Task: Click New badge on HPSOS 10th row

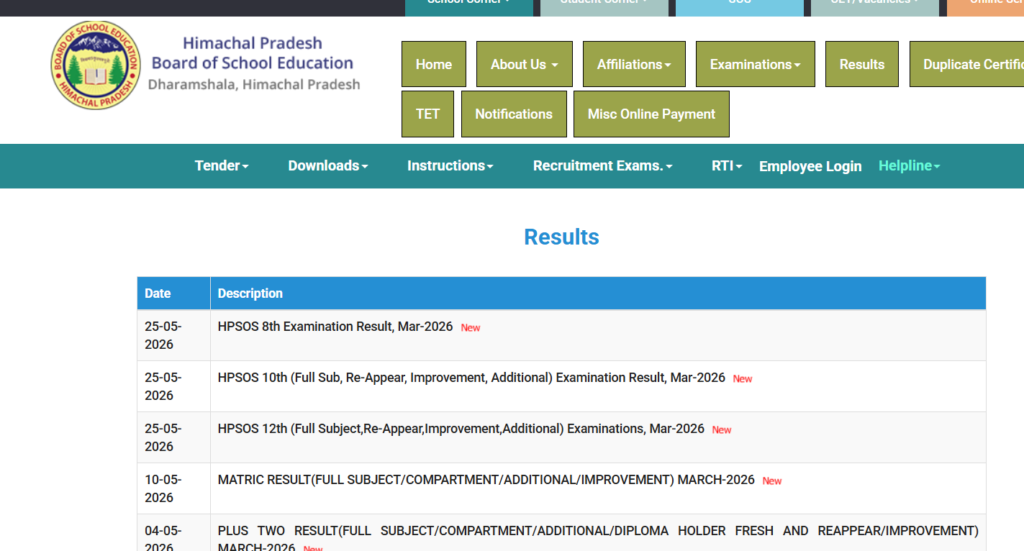Action: 743,379
